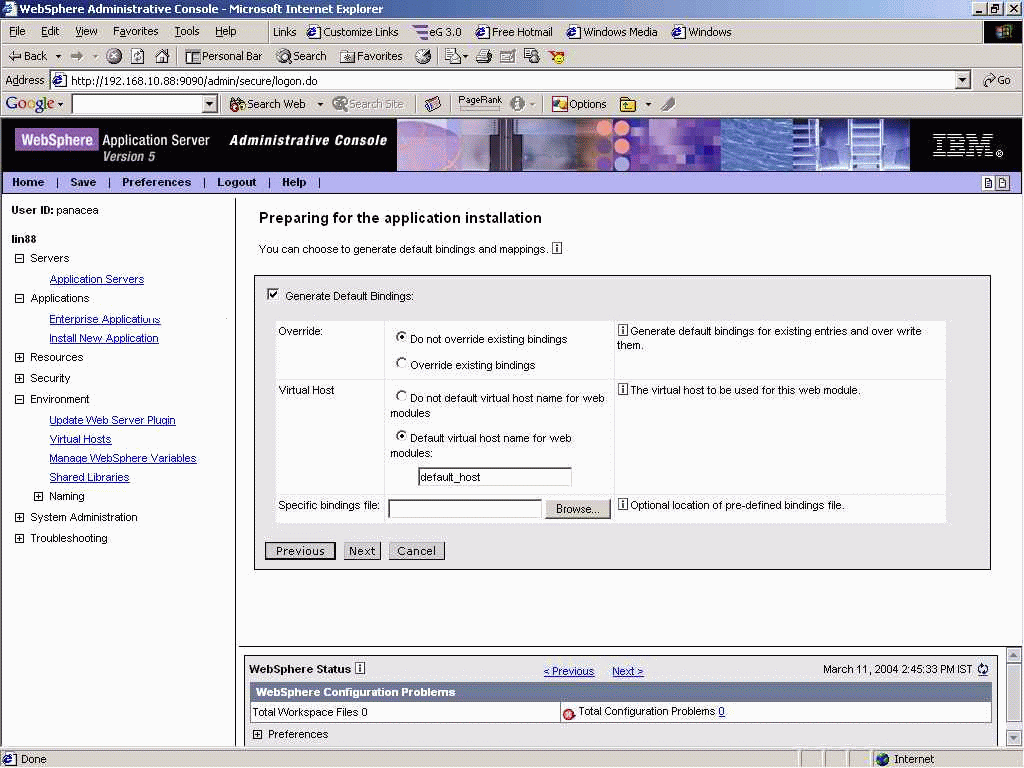The image size is (1024, 768).
Task: Refresh WebSphere Status with refresh icon
Action: click(983, 669)
